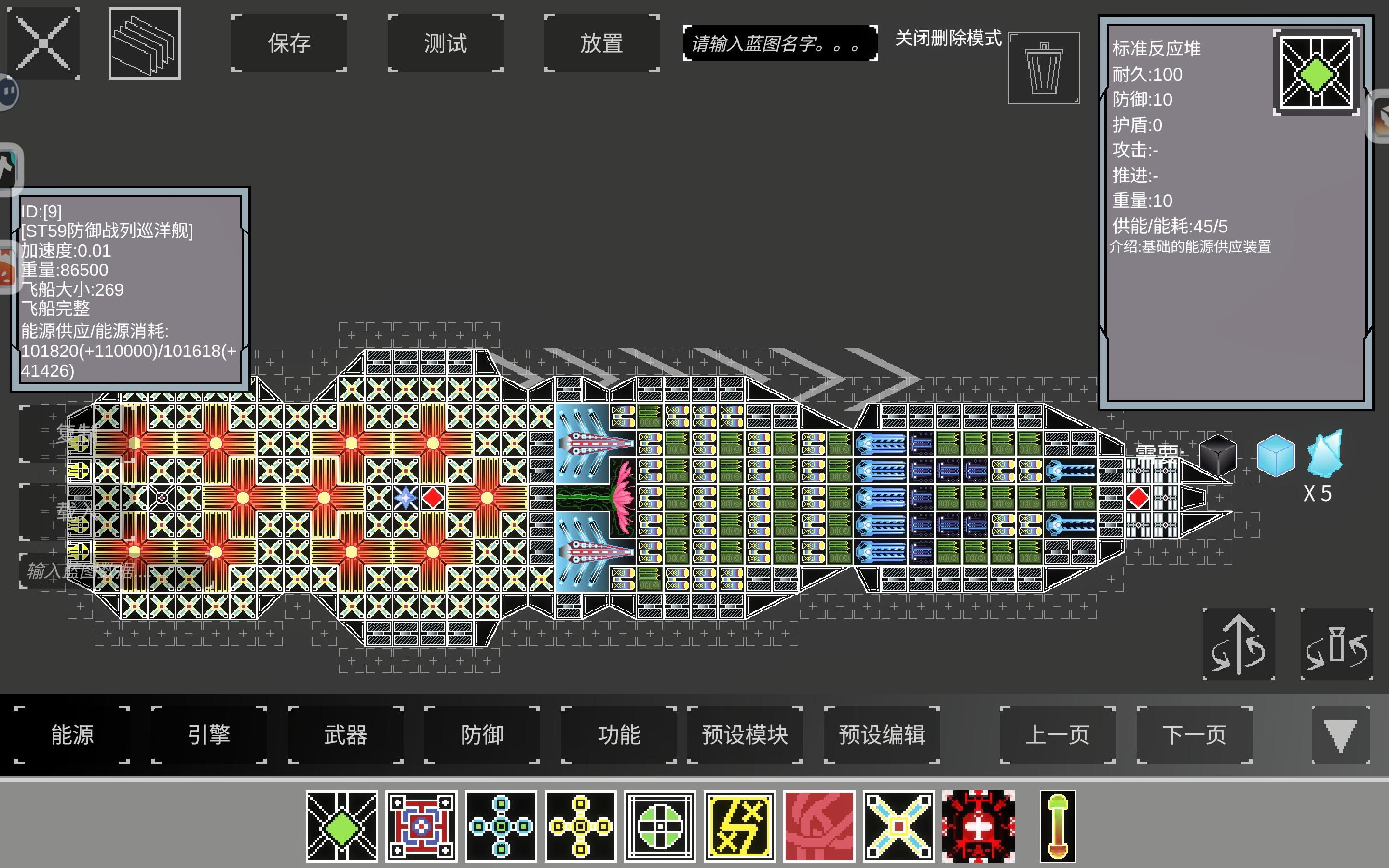Select the yellow lightning bolt module
Screen dimensions: 1389x868
pyautogui.click(x=740, y=826)
